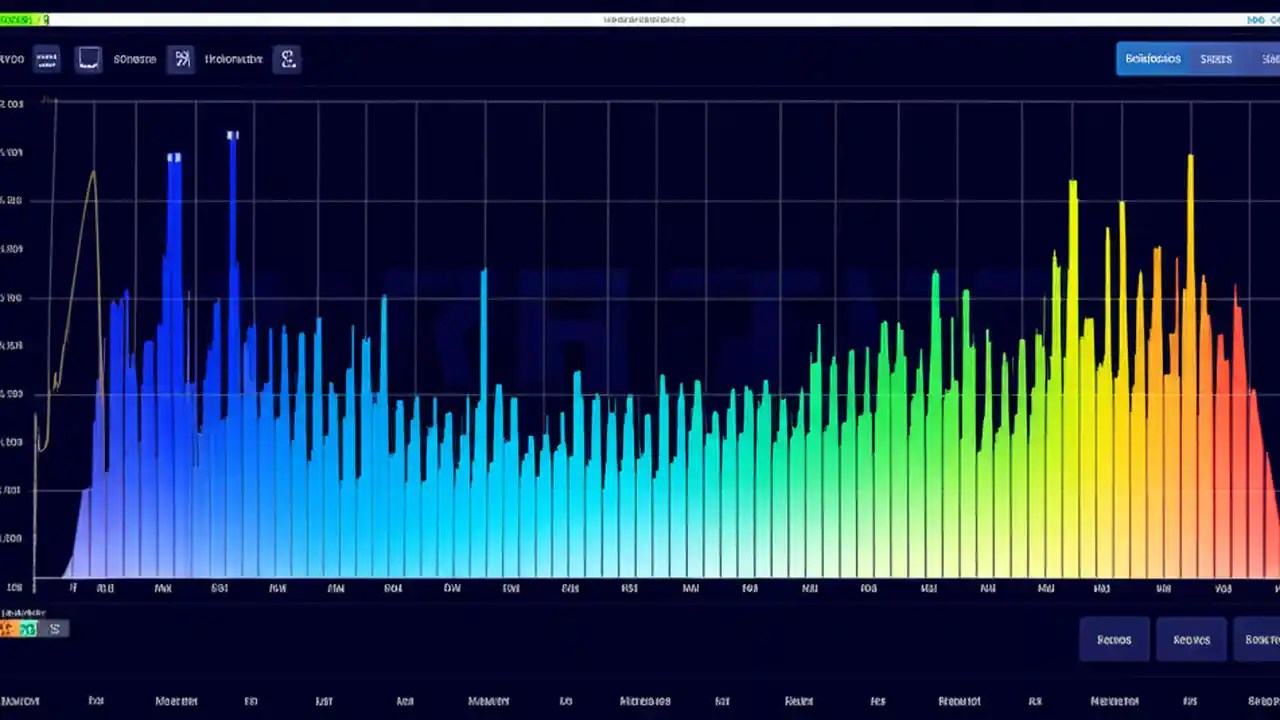This screenshot has height=720, width=1280.
Task: Select the keyboard display icon in the toolbar
Action: (x=47, y=58)
